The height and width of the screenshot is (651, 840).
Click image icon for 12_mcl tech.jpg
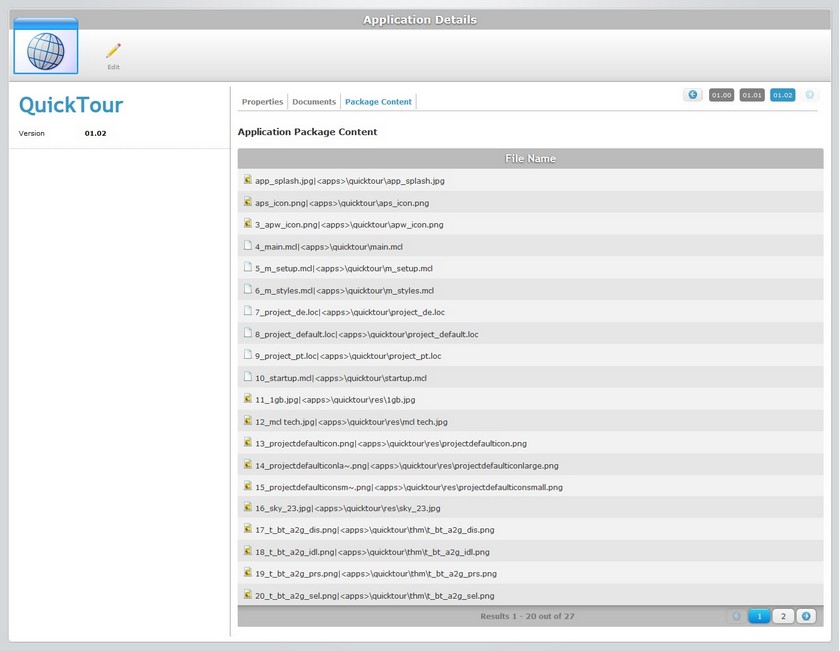pos(248,421)
